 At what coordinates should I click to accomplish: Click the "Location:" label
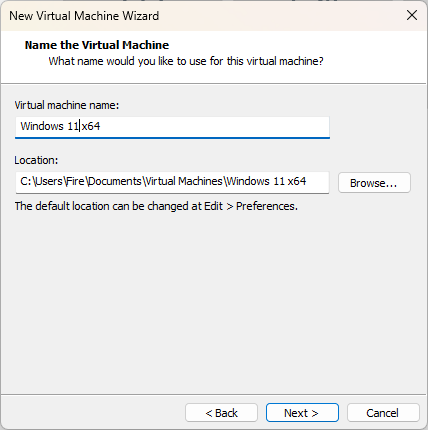click(x=36, y=160)
